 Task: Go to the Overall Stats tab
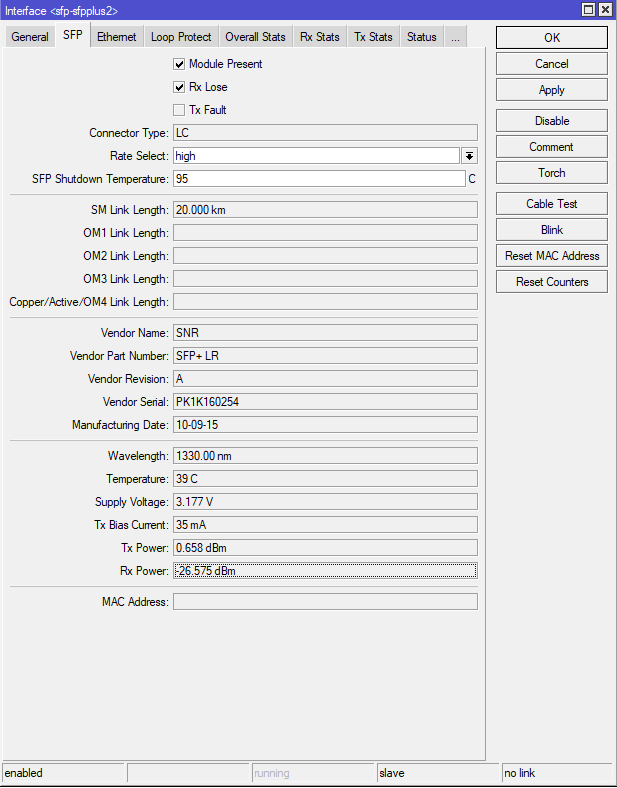(x=255, y=37)
